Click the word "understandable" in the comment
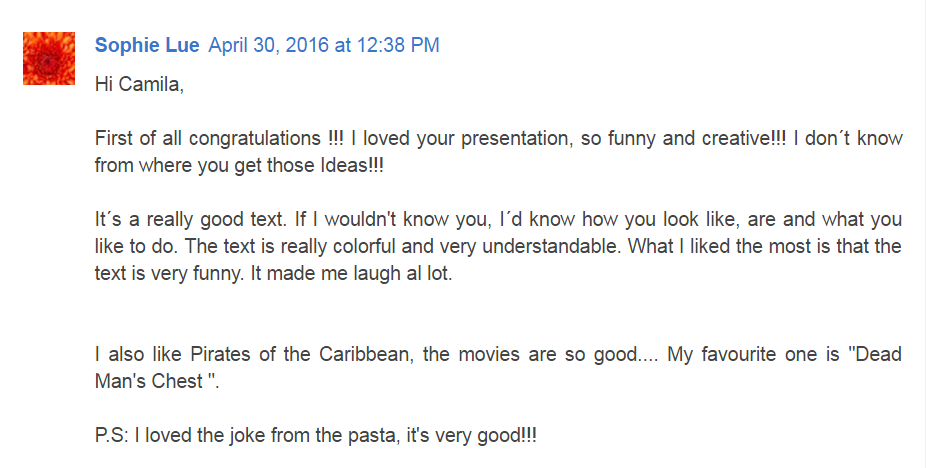The image size is (926, 468). [x=550, y=246]
